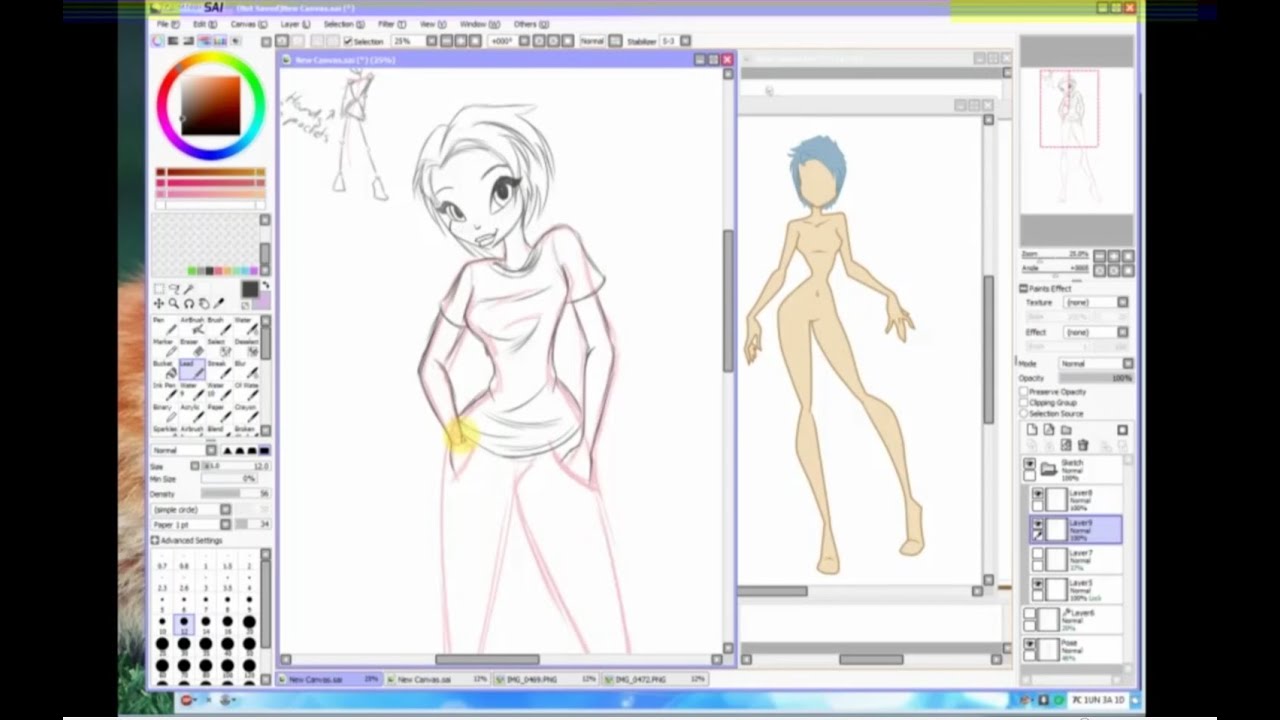Hide Layer8 using its eye icon

(x=1038, y=494)
